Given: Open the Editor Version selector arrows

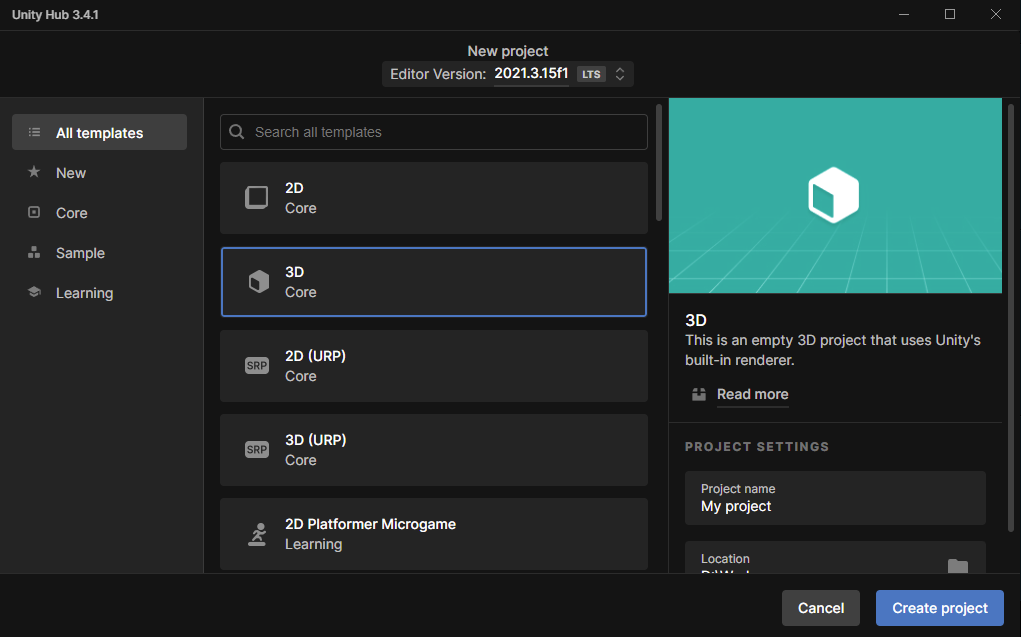Looking at the screenshot, I should (x=620, y=74).
